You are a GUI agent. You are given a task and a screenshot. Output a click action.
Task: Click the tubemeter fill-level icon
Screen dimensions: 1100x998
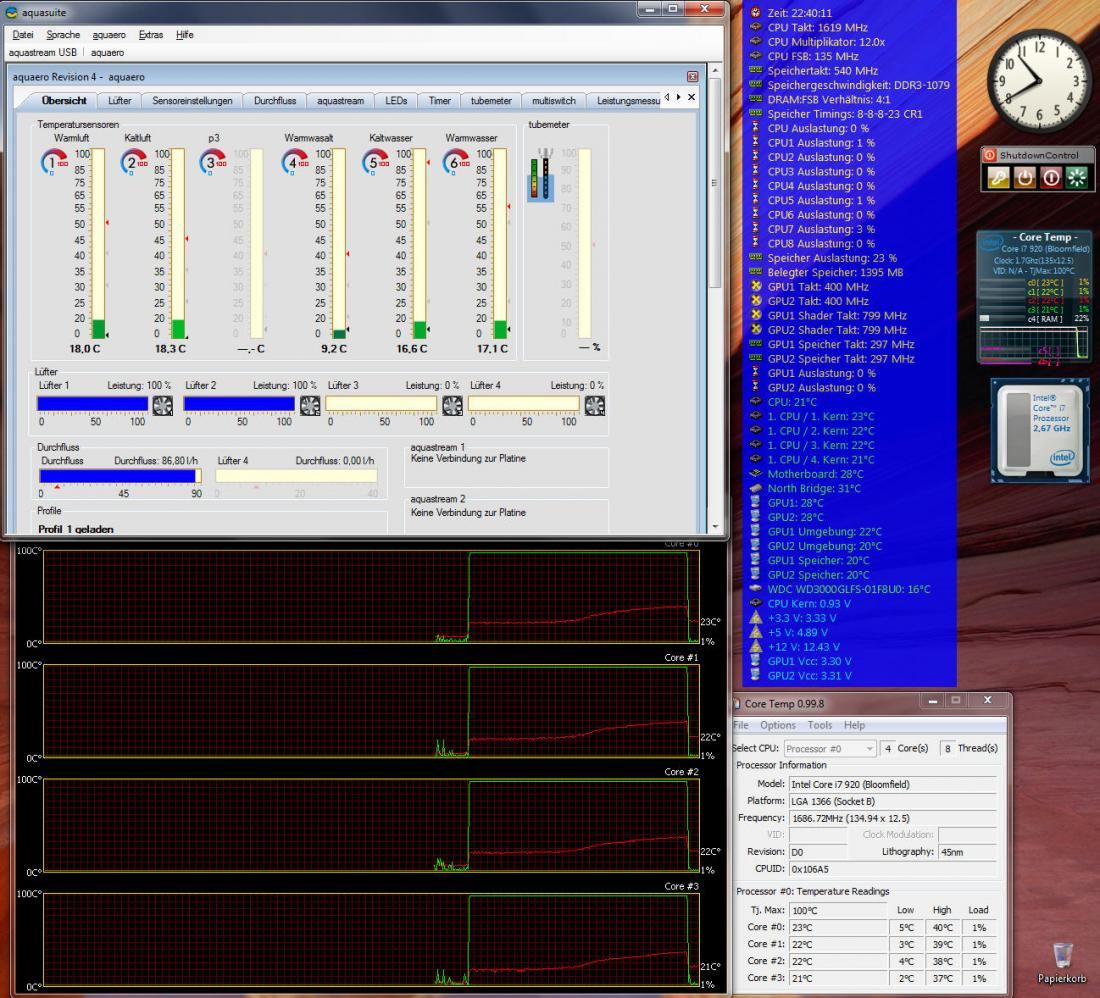[542, 174]
